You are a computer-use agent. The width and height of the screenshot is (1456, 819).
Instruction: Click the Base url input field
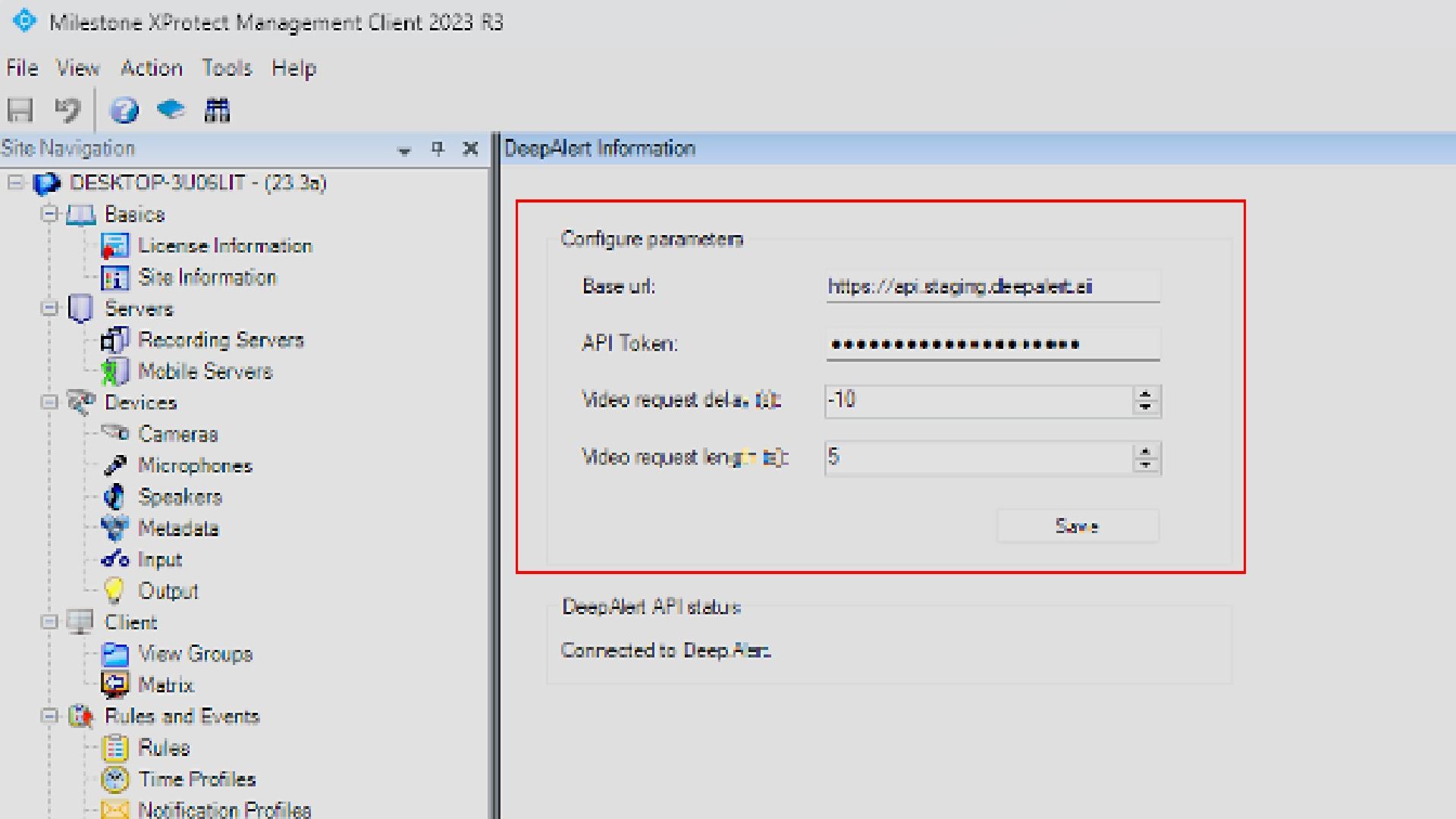(993, 287)
